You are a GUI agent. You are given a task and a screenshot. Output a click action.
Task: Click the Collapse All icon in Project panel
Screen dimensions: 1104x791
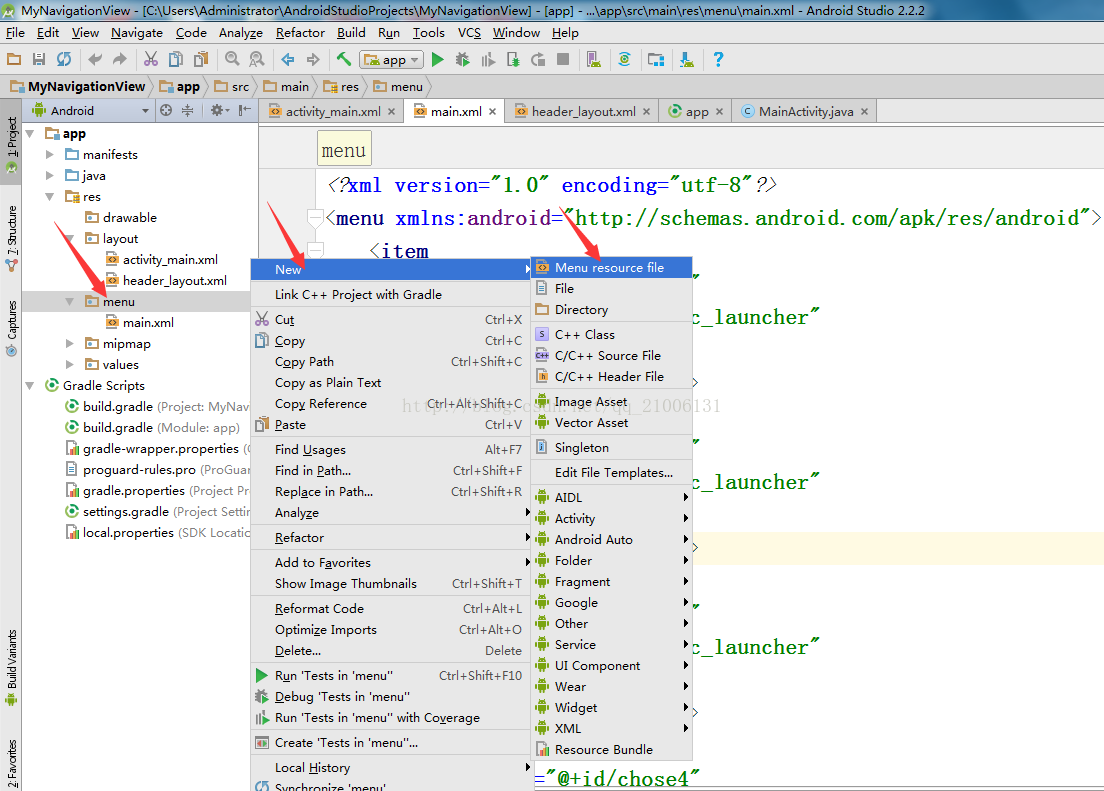(187, 110)
